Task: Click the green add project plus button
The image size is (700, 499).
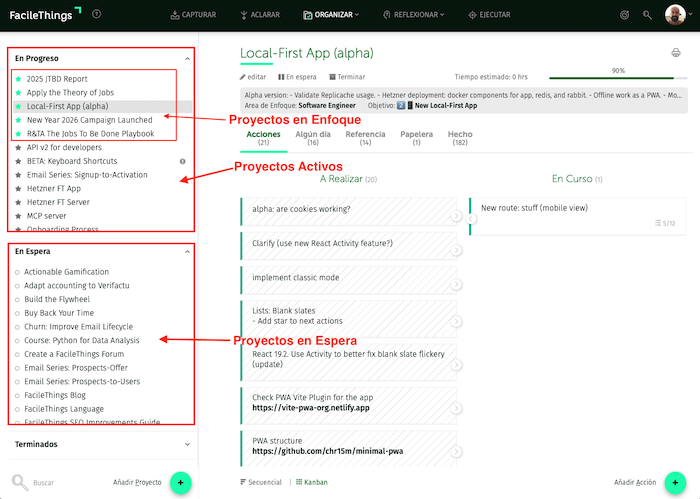Action: pos(180,482)
